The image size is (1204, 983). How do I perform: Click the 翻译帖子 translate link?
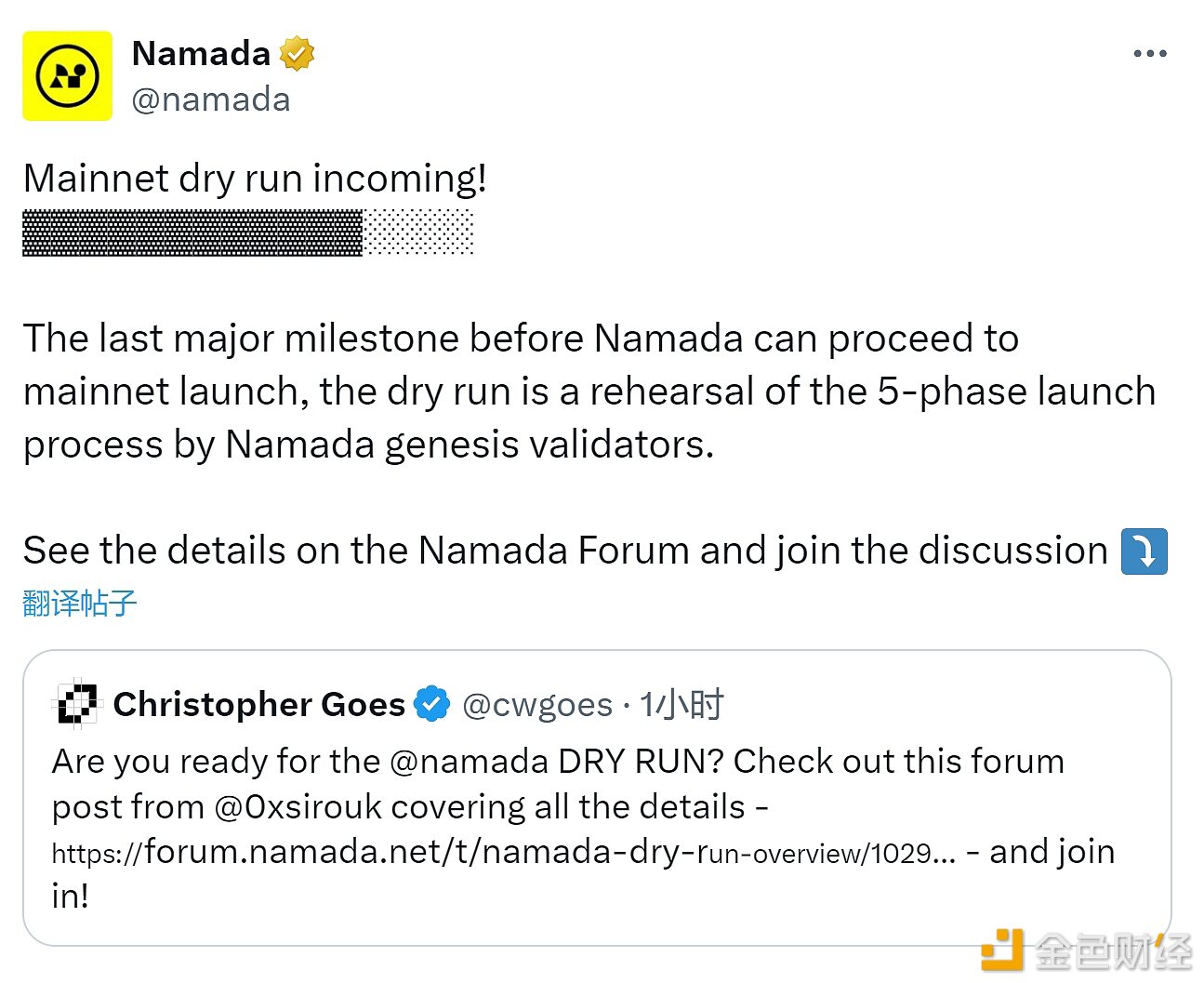click(x=79, y=603)
